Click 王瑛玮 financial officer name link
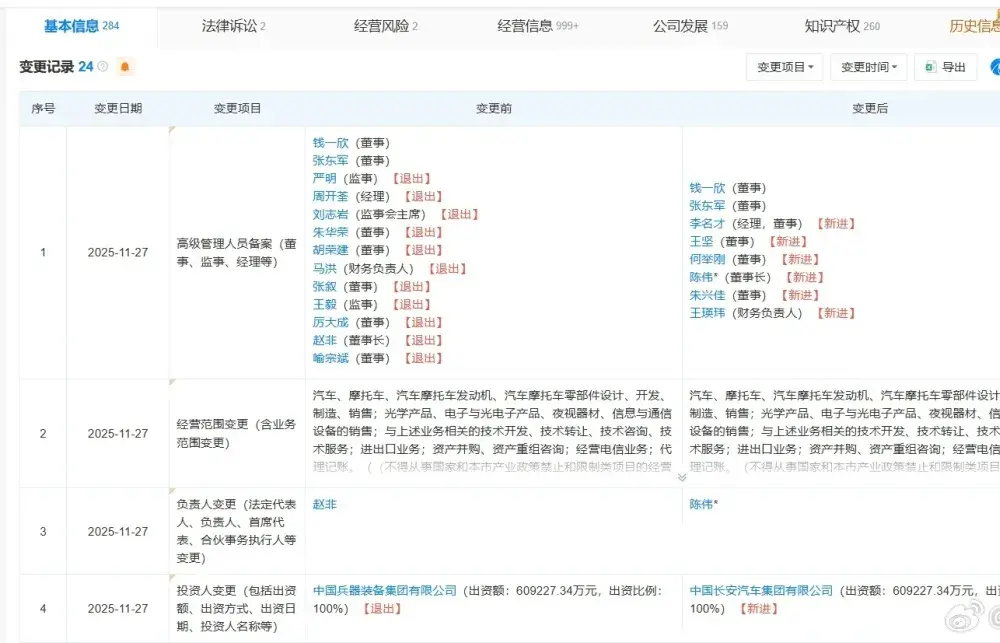 click(707, 313)
